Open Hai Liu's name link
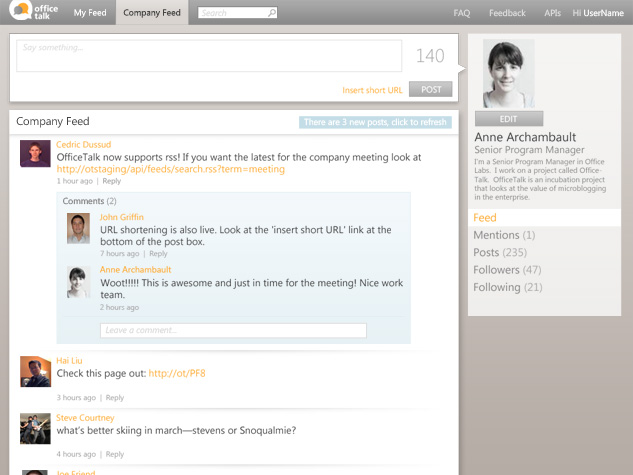 coord(69,361)
